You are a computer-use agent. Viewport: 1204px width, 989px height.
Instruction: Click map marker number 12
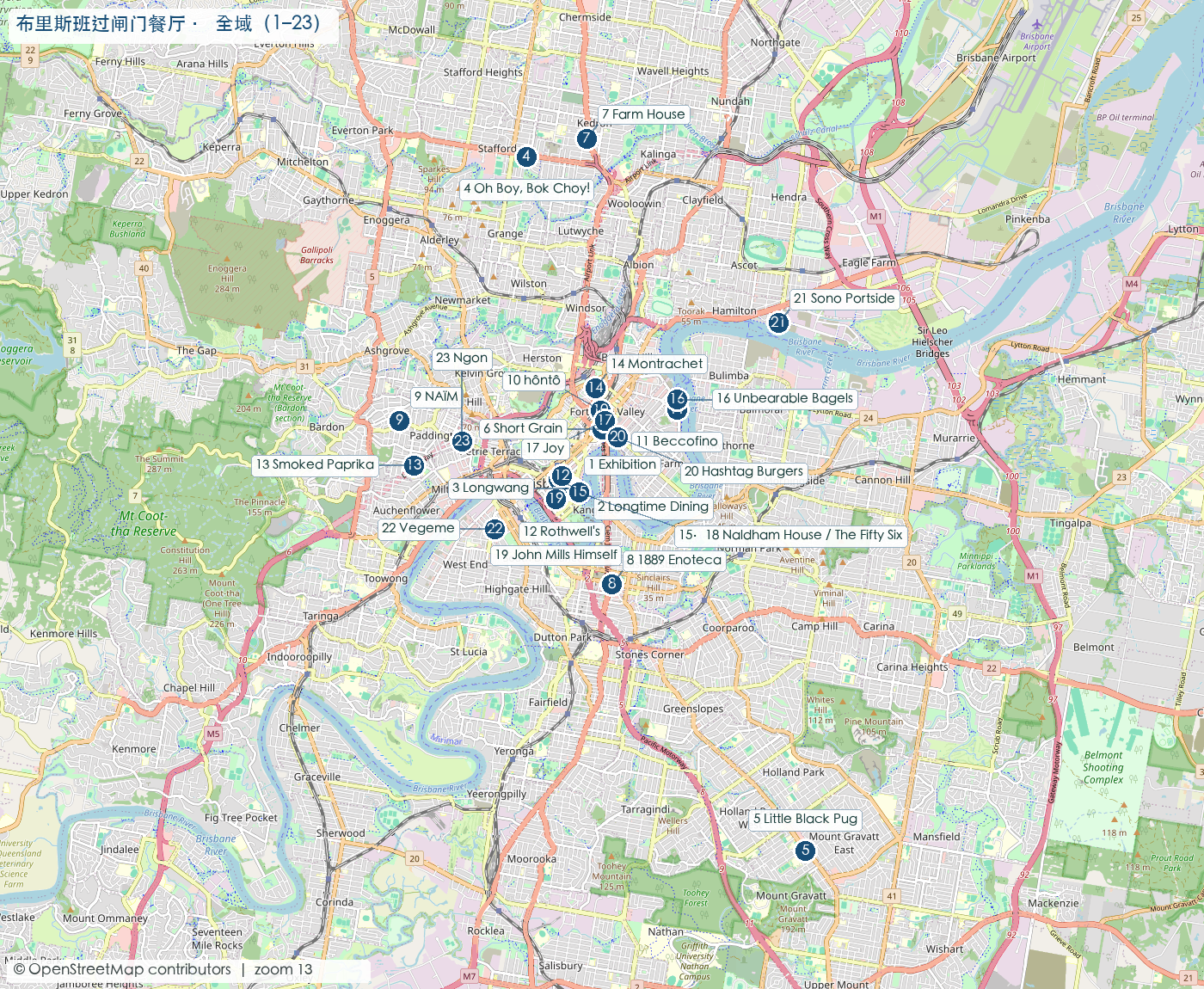562,476
